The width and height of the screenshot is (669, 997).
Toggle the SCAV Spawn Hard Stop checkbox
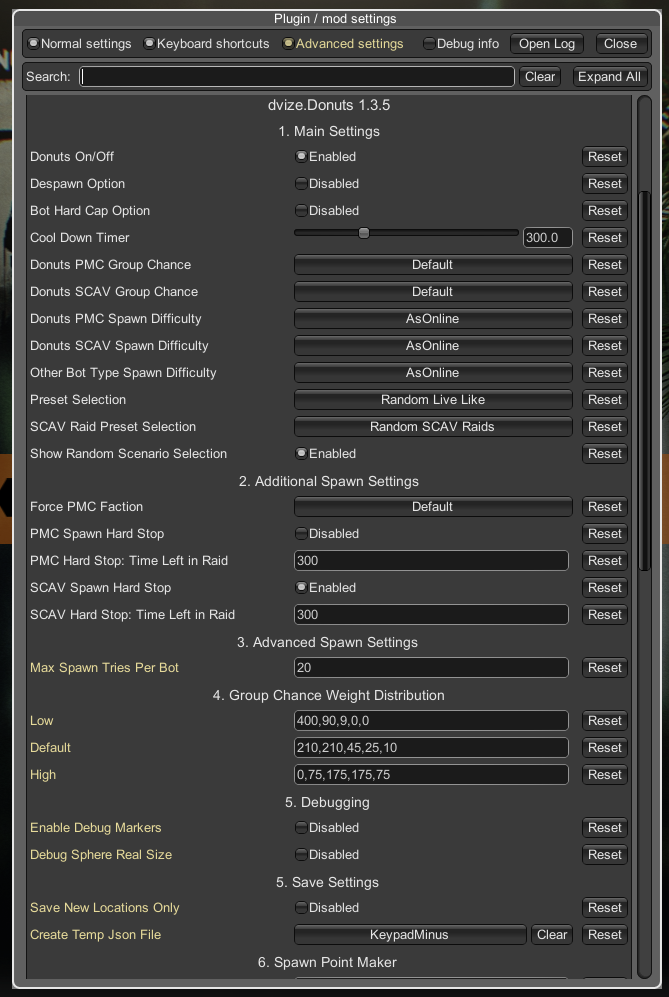(301, 588)
